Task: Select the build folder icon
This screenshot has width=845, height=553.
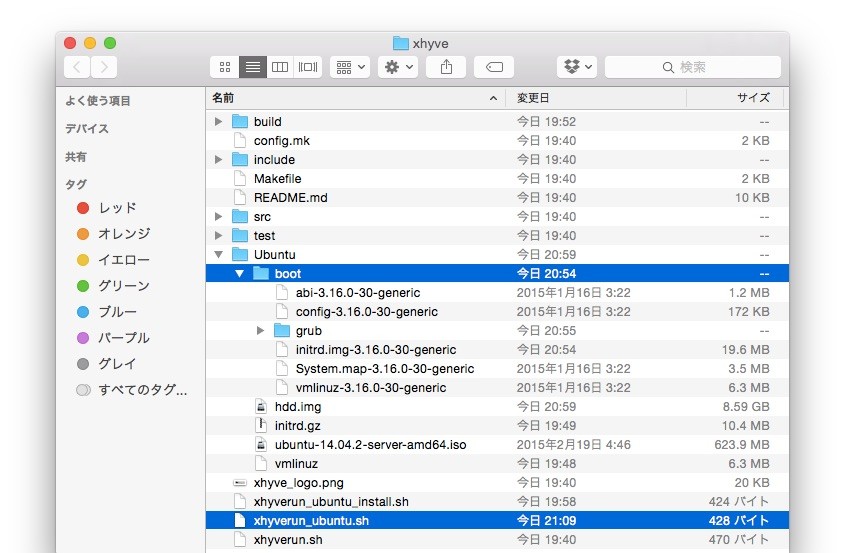Action: tap(240, 121)
